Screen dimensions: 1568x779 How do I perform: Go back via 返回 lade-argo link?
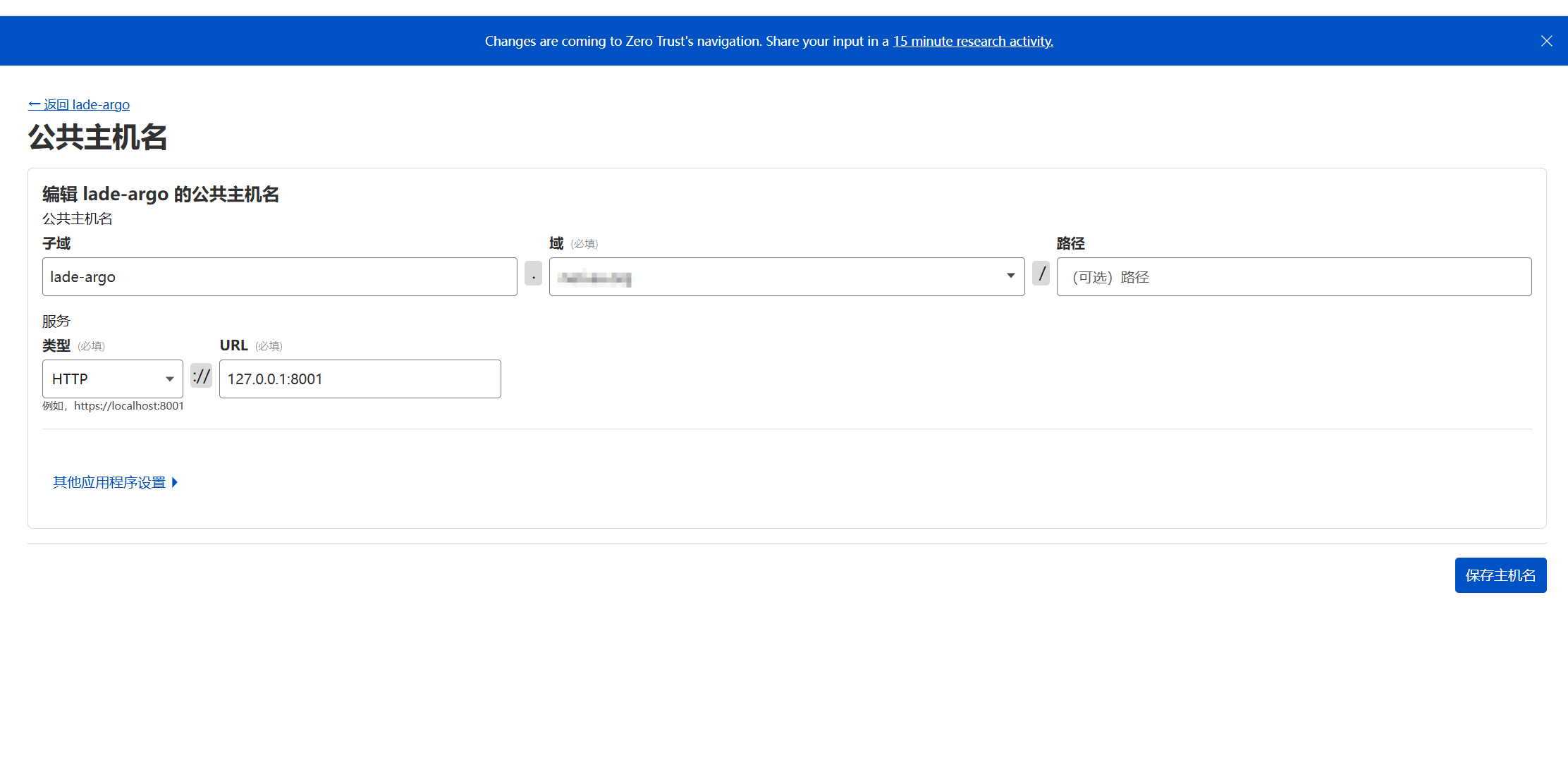(x=79, y=104)
